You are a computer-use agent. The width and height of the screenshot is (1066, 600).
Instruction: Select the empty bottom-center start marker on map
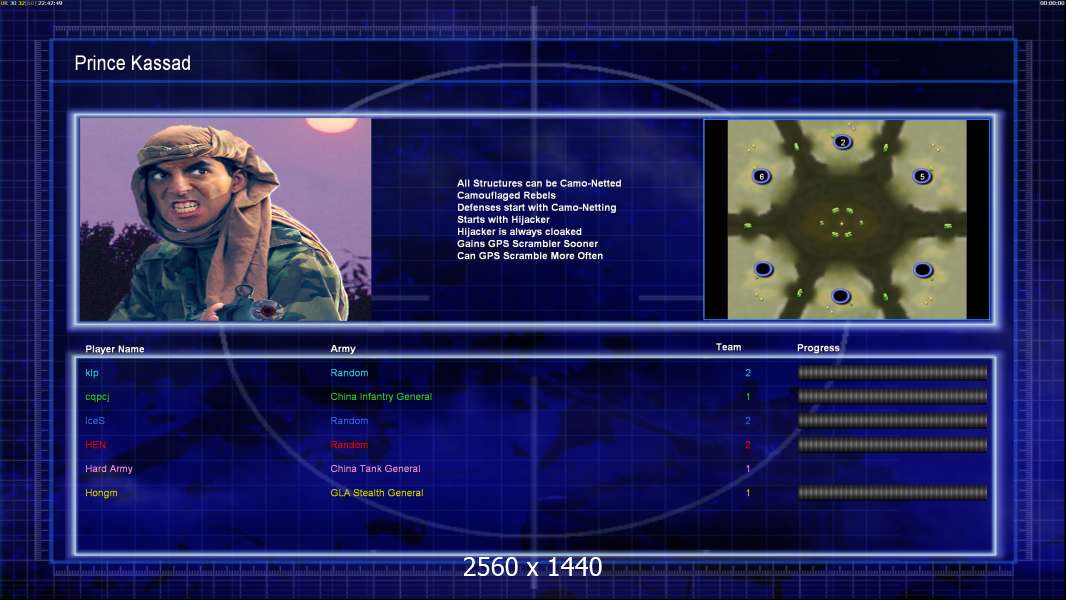tap(841, 296)
